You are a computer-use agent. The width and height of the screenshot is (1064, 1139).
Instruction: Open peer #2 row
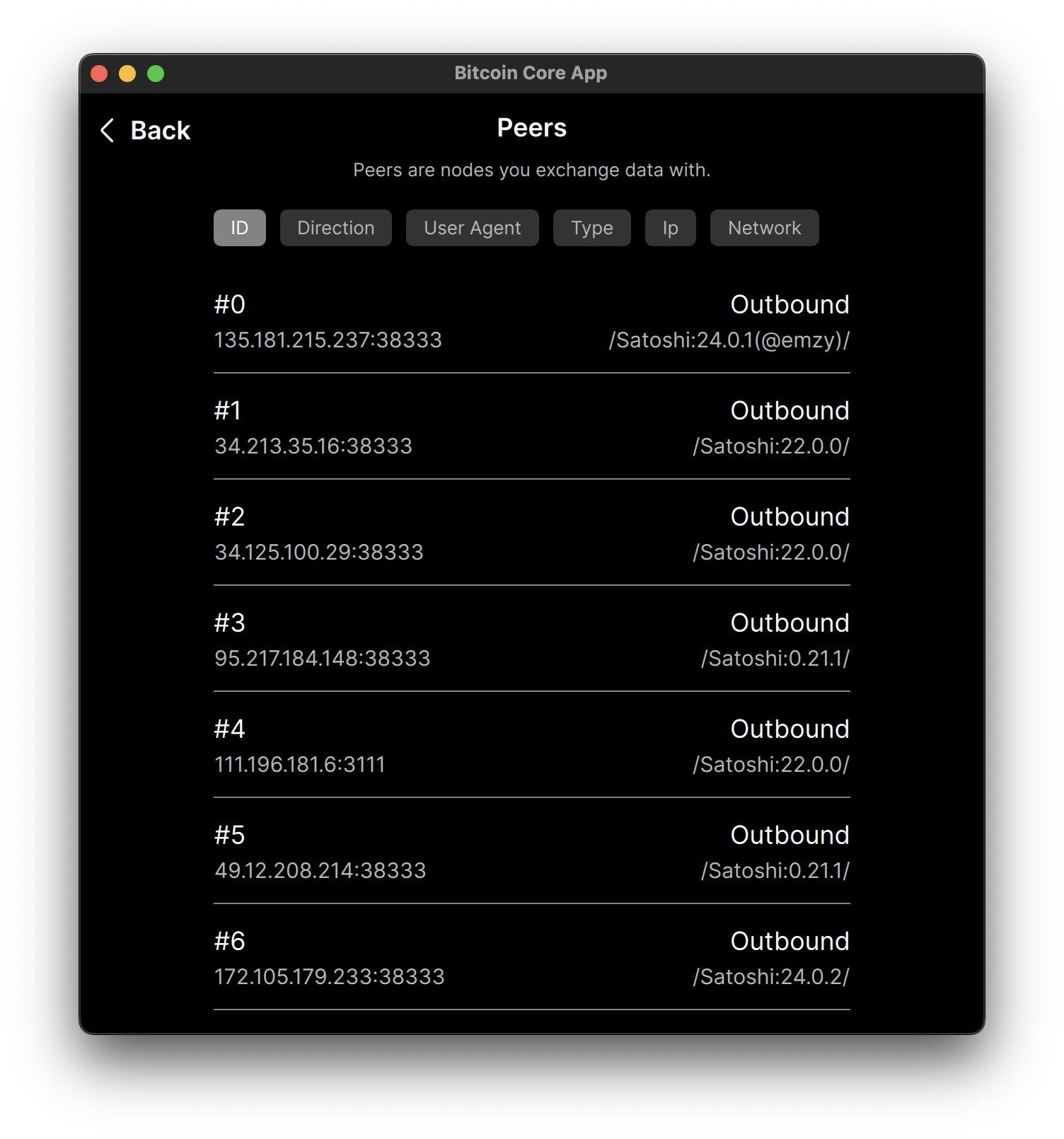tap(532, 533)
